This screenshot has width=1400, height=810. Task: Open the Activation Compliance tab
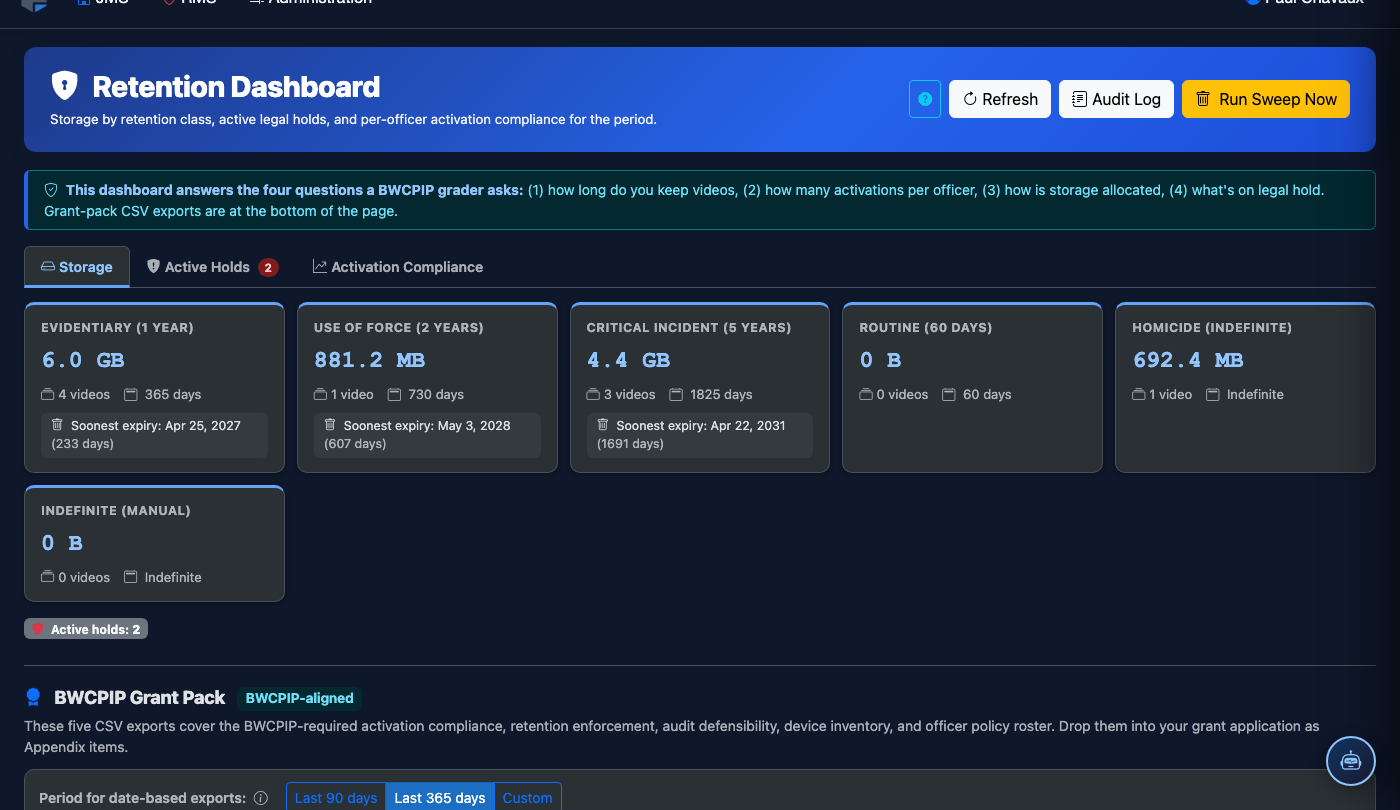pyautogui.click(x=398, y=267)
